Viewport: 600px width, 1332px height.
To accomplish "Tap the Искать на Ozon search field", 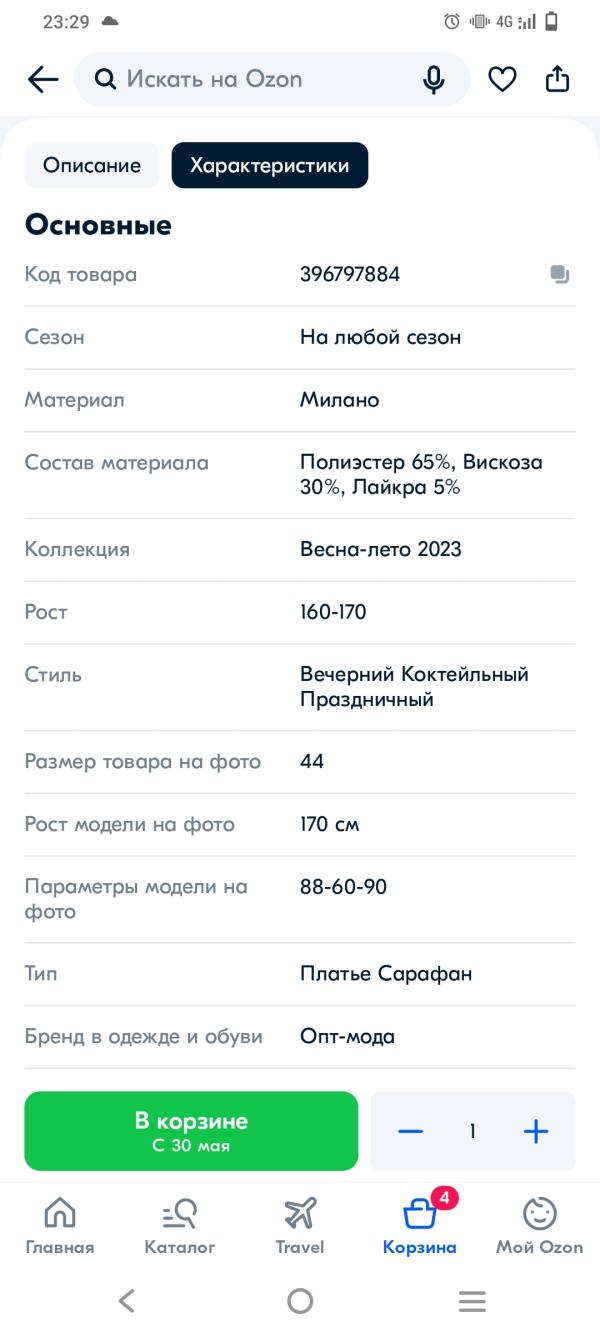I will pyautogui.click(x=260, y=80).
